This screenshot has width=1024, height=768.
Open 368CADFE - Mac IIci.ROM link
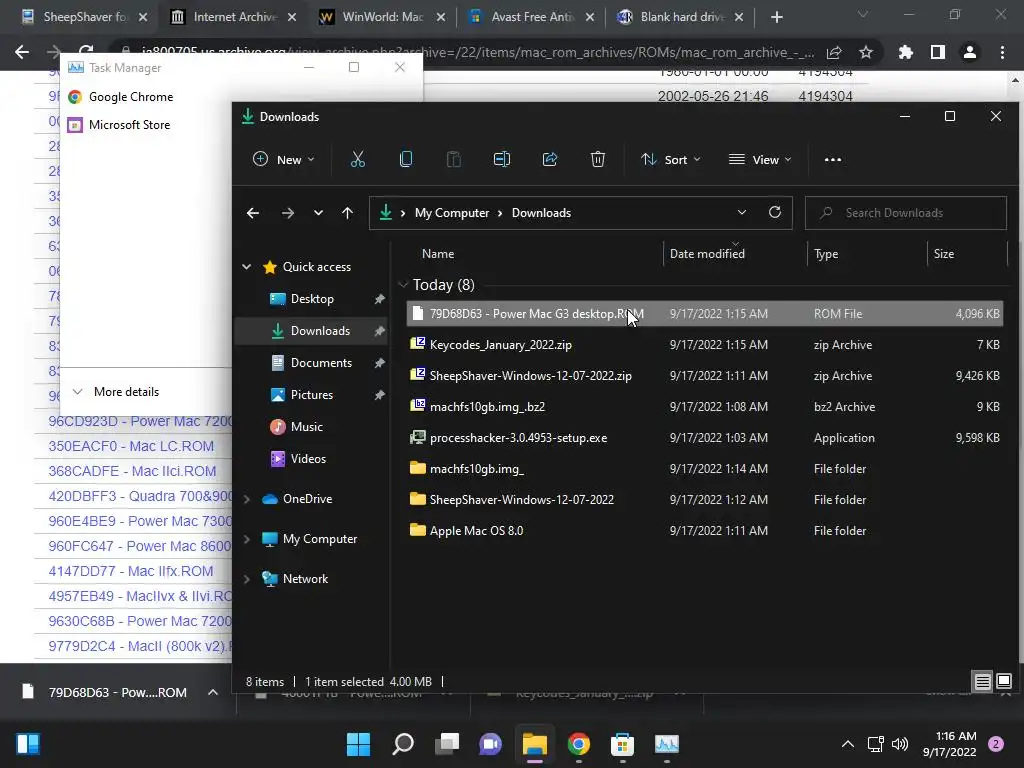[132, 471]
